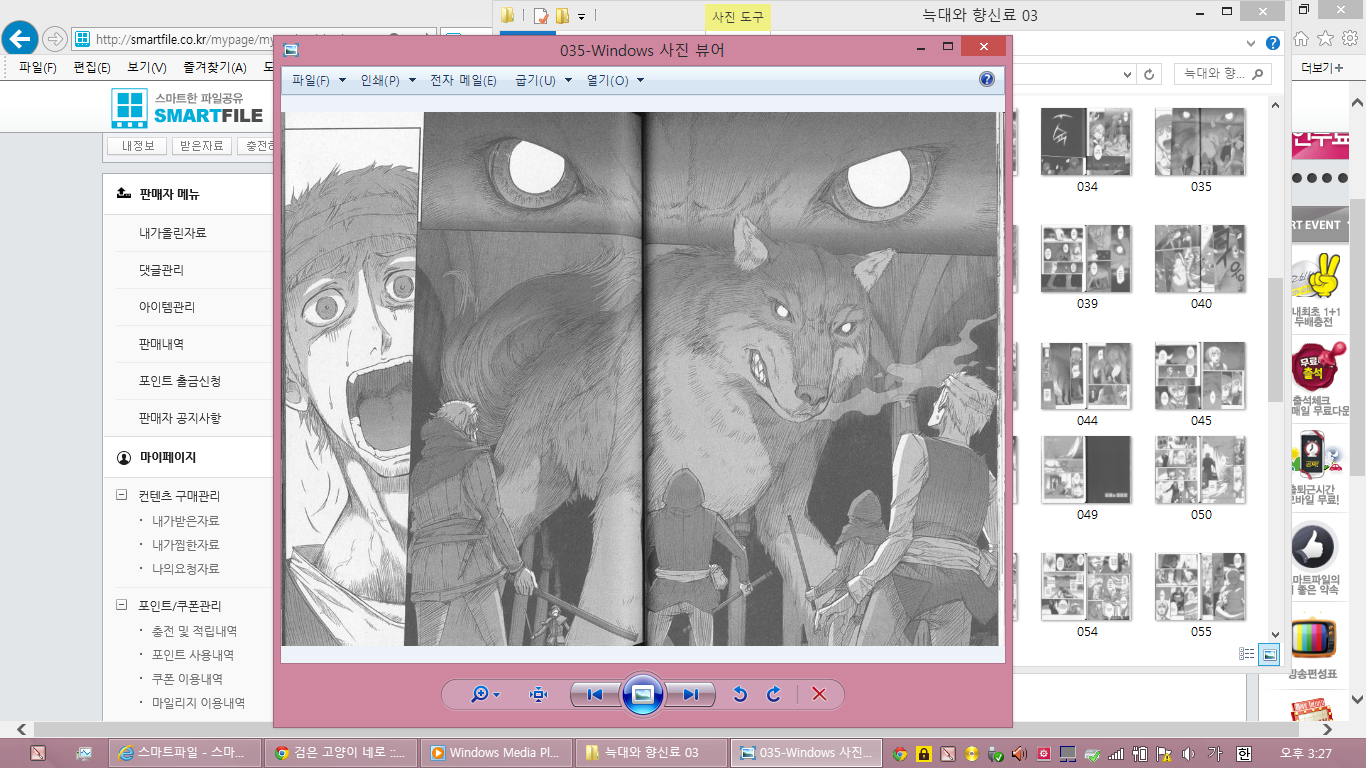
Task: Open Internet Explorer home page icon
Action: tap(1302, 39)
